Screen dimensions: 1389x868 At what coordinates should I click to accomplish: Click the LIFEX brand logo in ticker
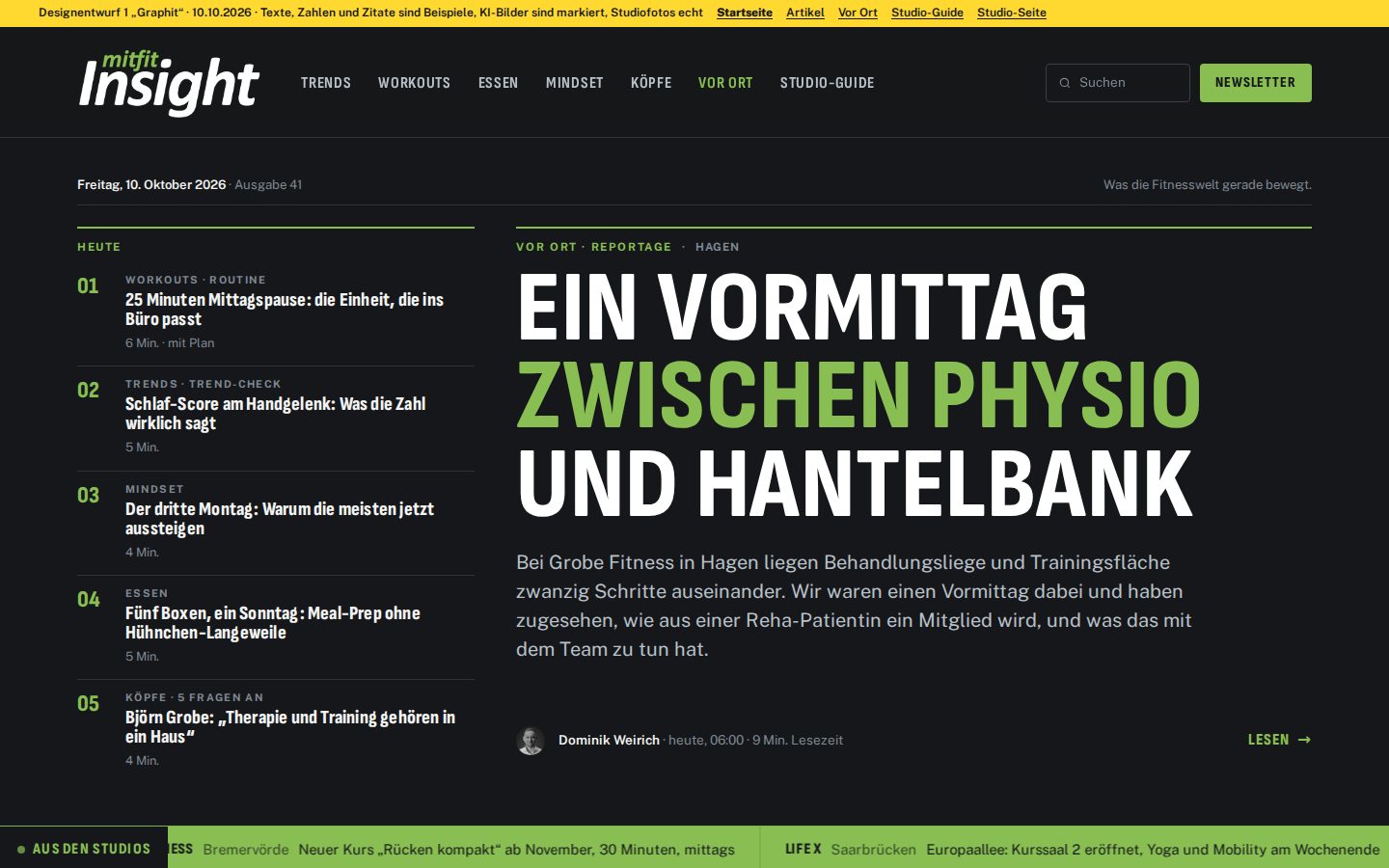[803, 850]
